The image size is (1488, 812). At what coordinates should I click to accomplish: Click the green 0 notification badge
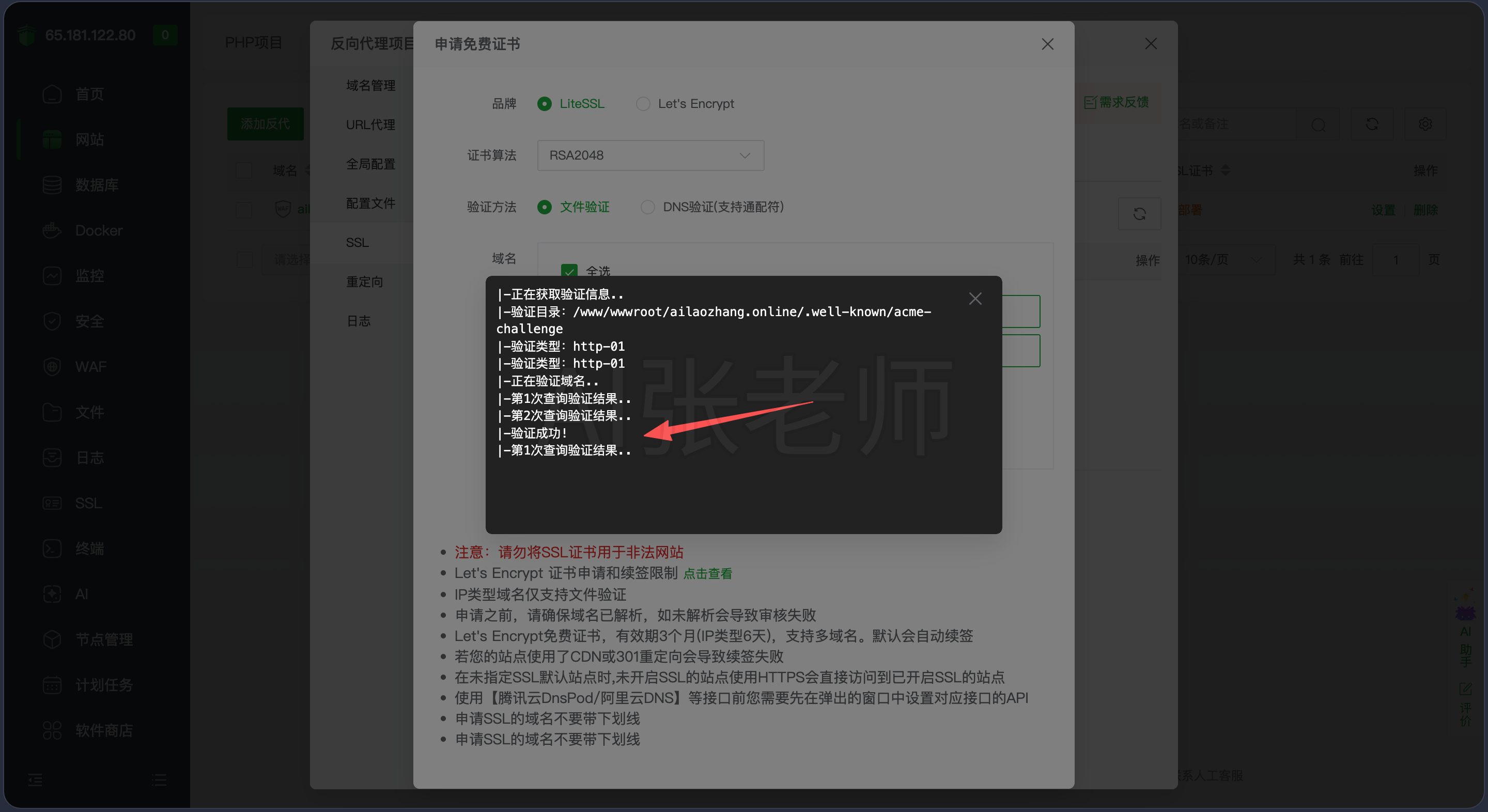pos(165,35)
